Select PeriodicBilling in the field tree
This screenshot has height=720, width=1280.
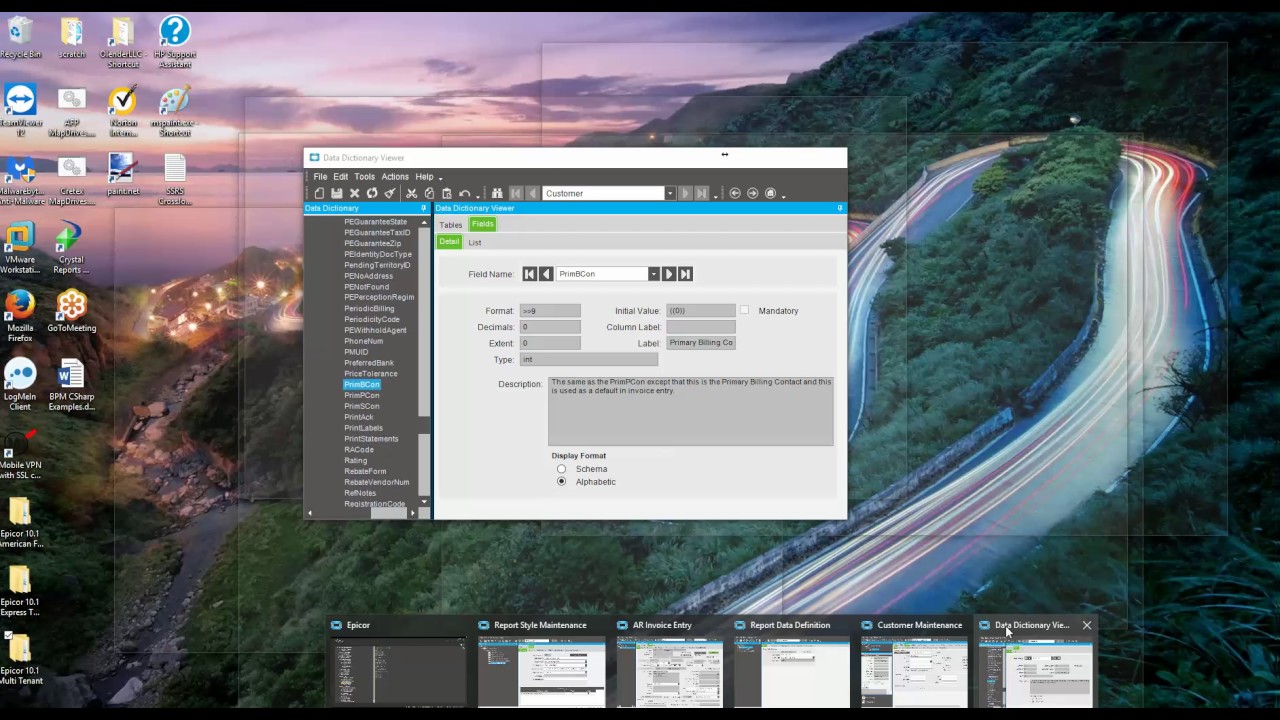[x=369, y=309]
